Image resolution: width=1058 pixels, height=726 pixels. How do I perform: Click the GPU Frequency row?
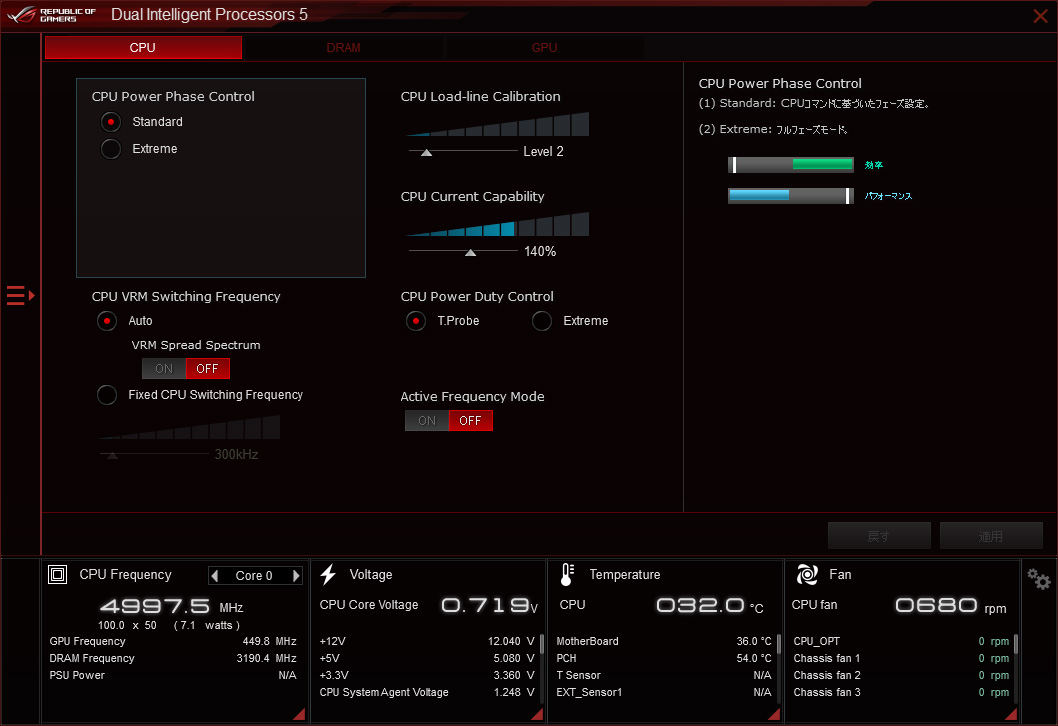[173, 642]
